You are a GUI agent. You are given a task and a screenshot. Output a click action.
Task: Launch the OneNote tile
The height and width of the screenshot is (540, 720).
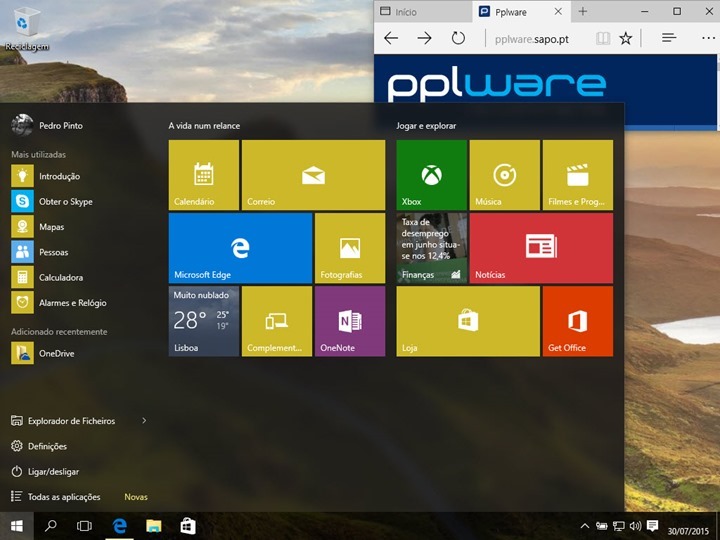pos(350,321)
